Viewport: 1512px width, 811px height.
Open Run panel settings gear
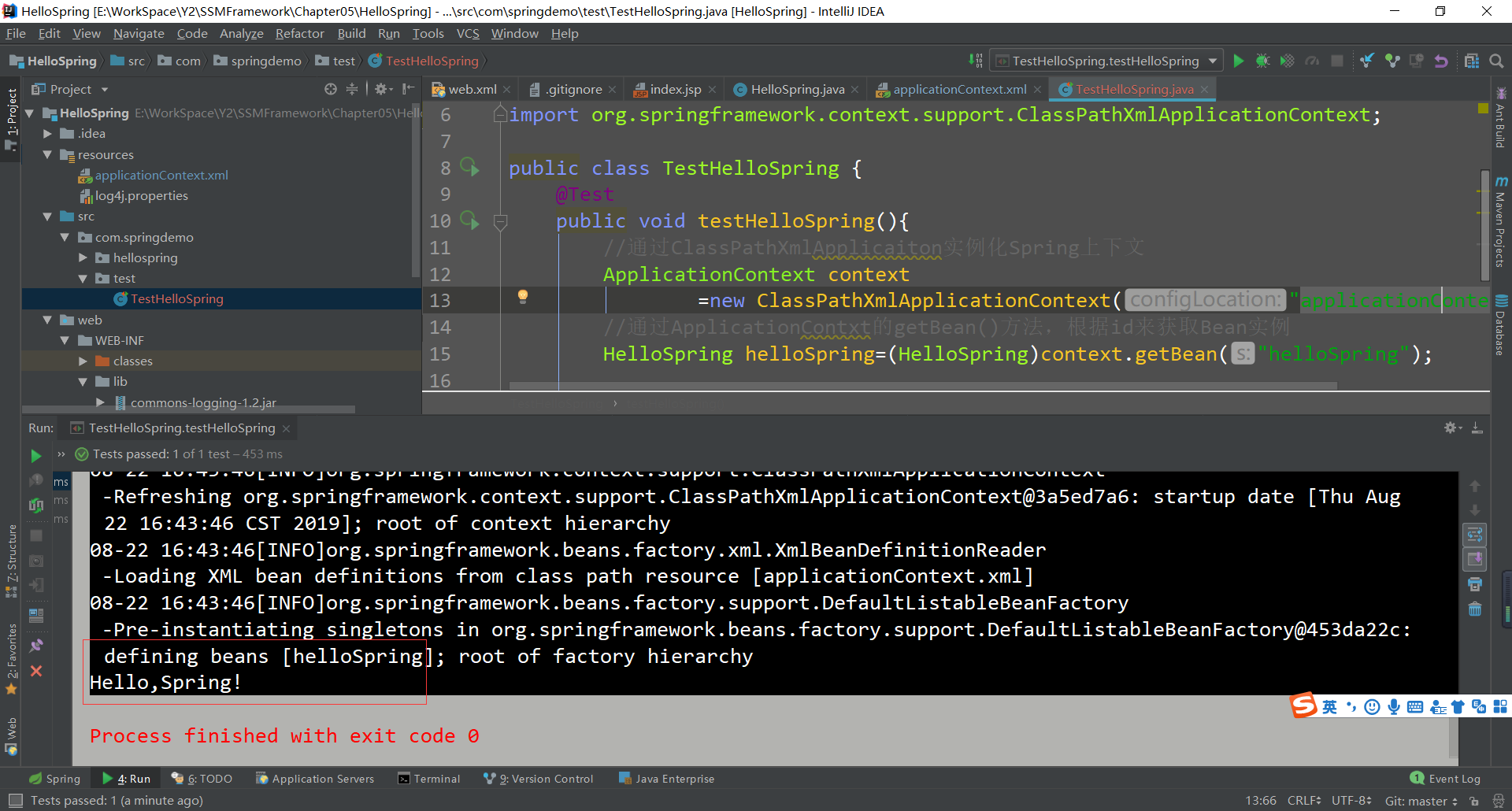tap(1451, 428)
